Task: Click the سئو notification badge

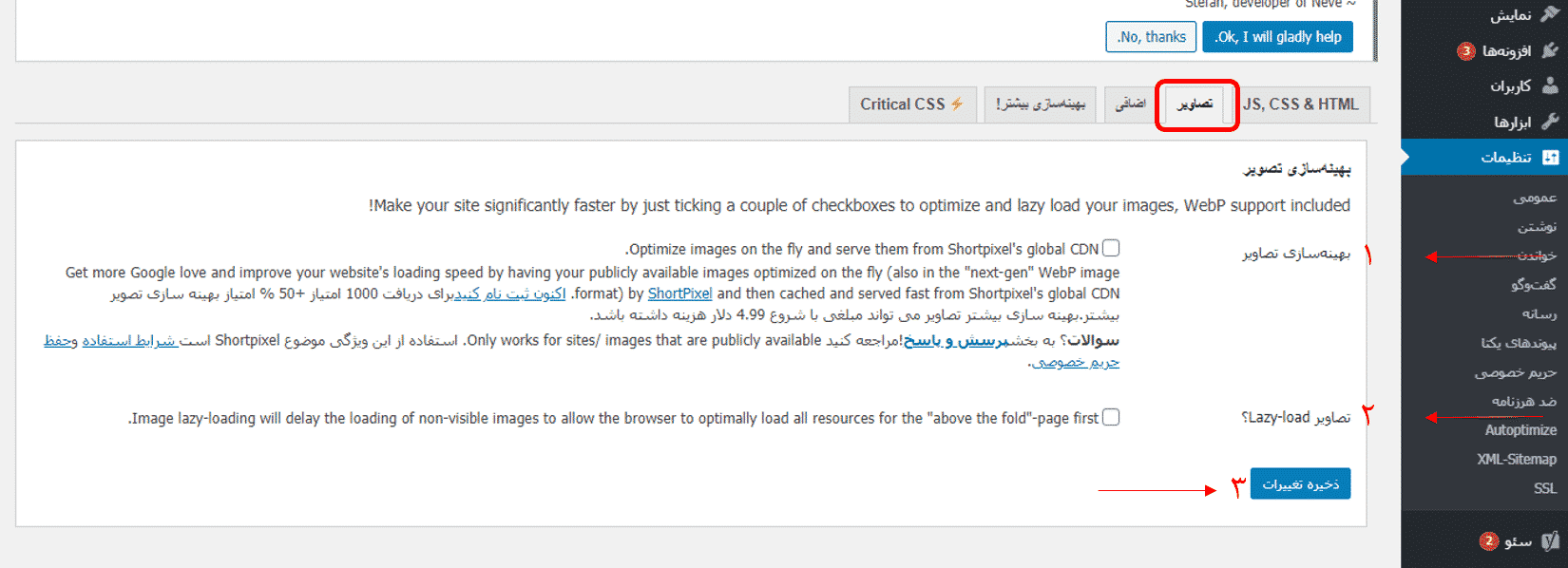Action: (x=1488, y=541)
